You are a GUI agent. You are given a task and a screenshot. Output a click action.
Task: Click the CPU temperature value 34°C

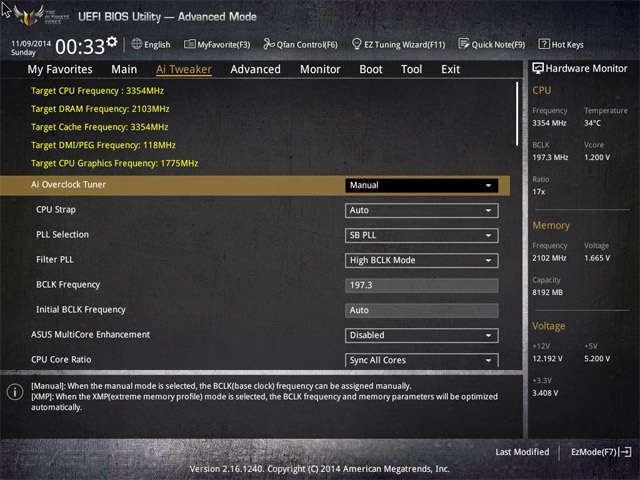pyautogui.click(x=592, y=123)
